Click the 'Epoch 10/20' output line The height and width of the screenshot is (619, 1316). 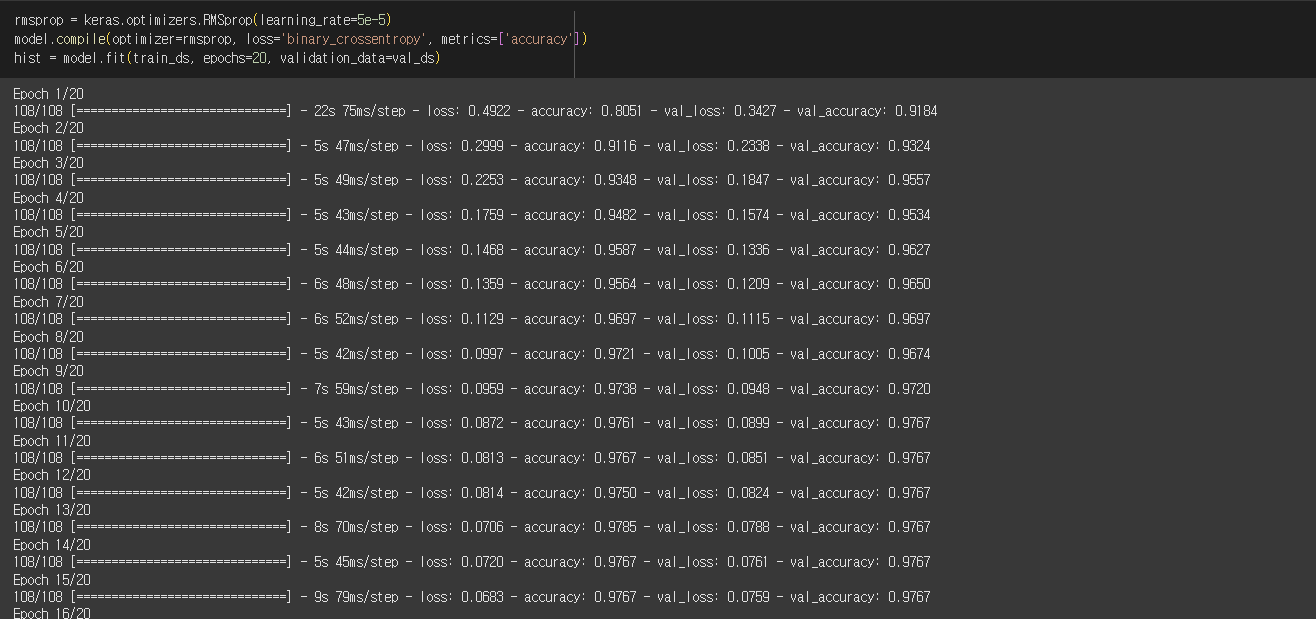52,406
